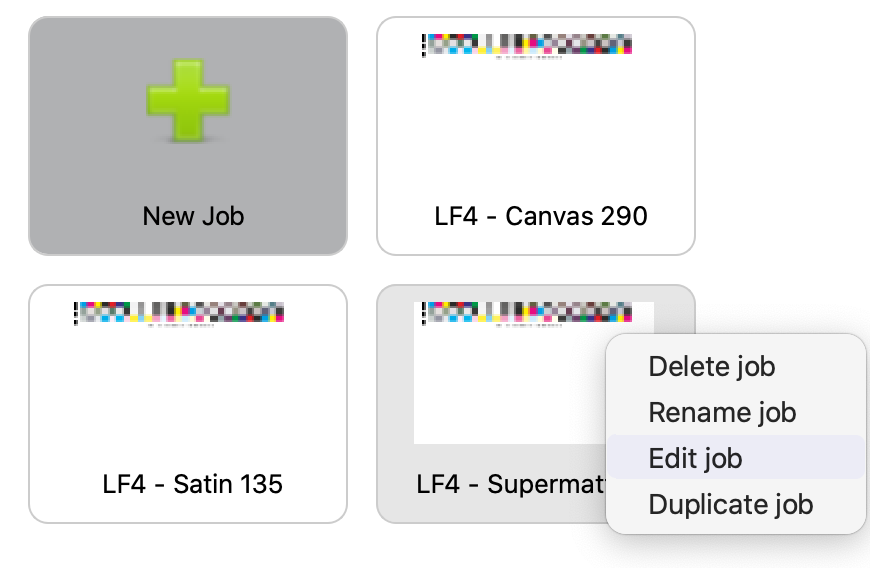Image resolution: width=870 pixels, height=568 pixels.
Task: Click the LF4 - Supermatt job label
Action: click(510, 484)
